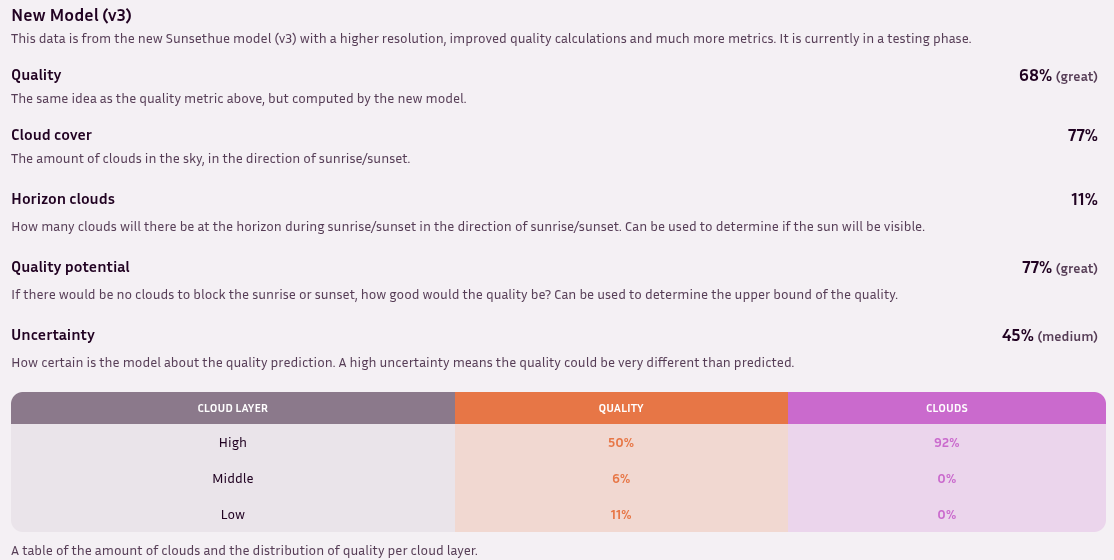Click the 50% quality cell for High

pyautogui.click(x=621, y=443)
